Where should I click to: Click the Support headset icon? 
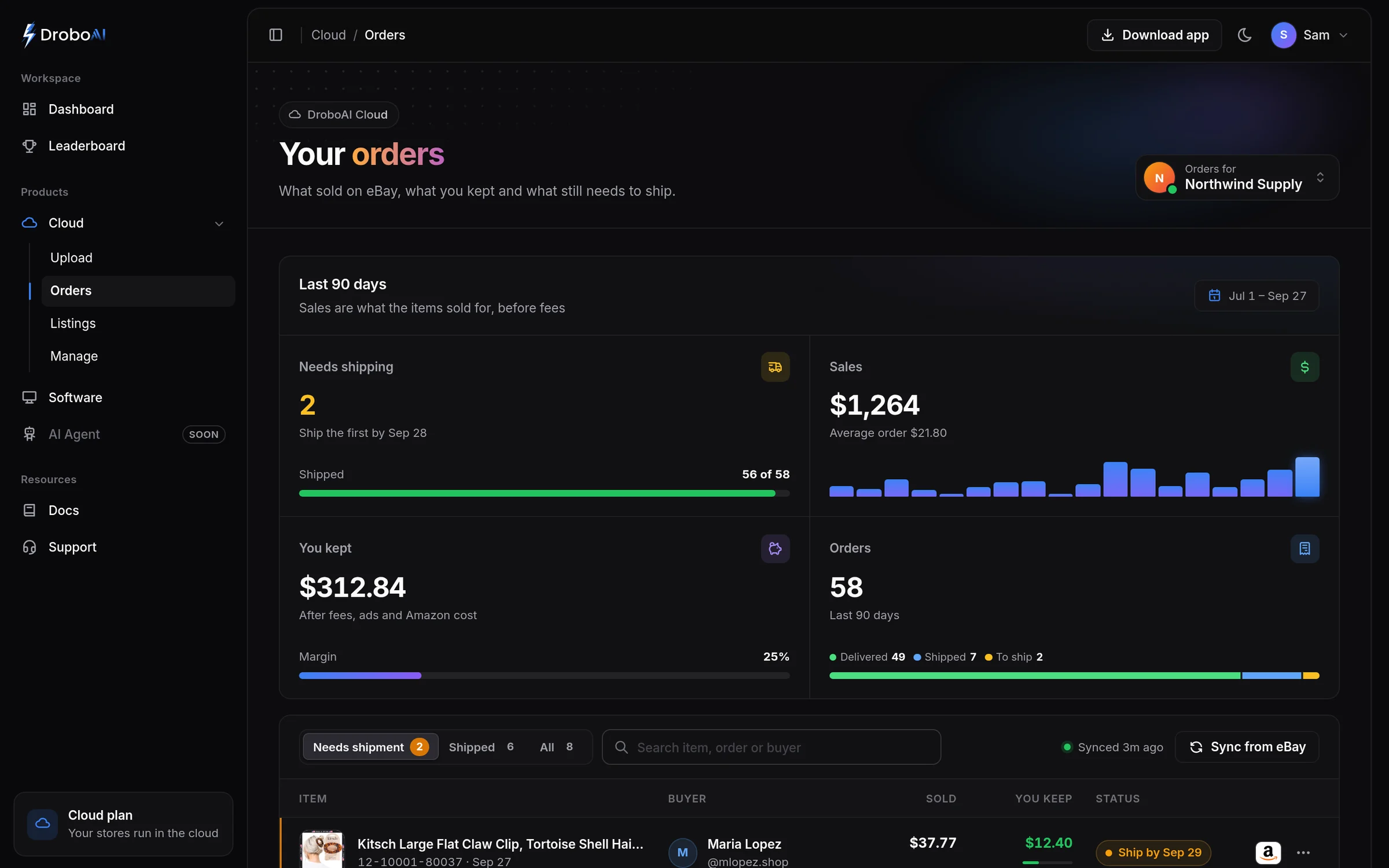(30, 547)
